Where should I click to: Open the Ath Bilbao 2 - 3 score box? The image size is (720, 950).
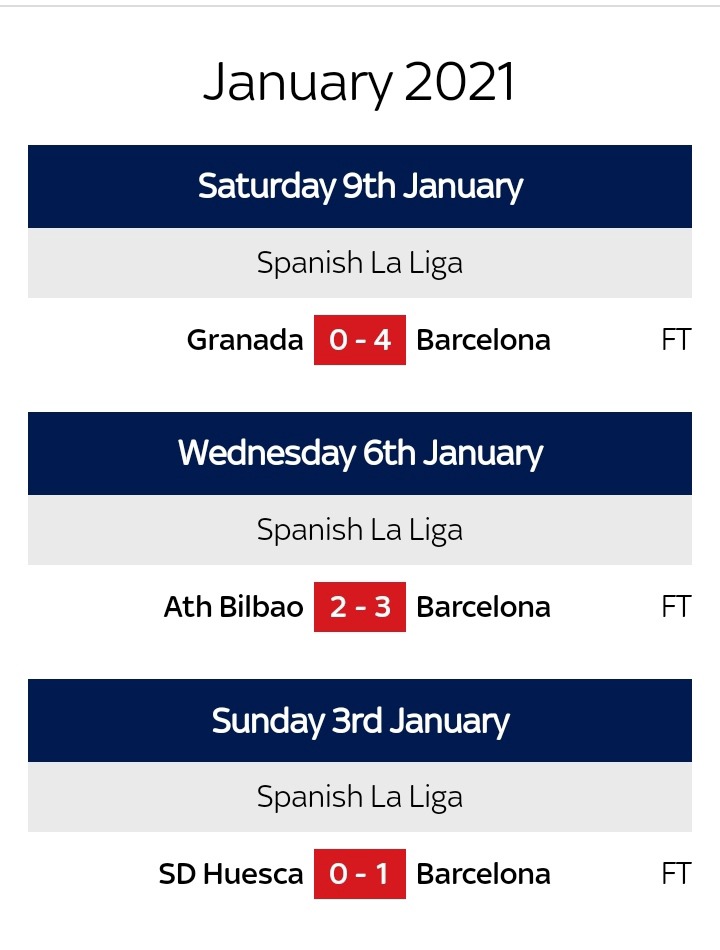coord(359,607)
